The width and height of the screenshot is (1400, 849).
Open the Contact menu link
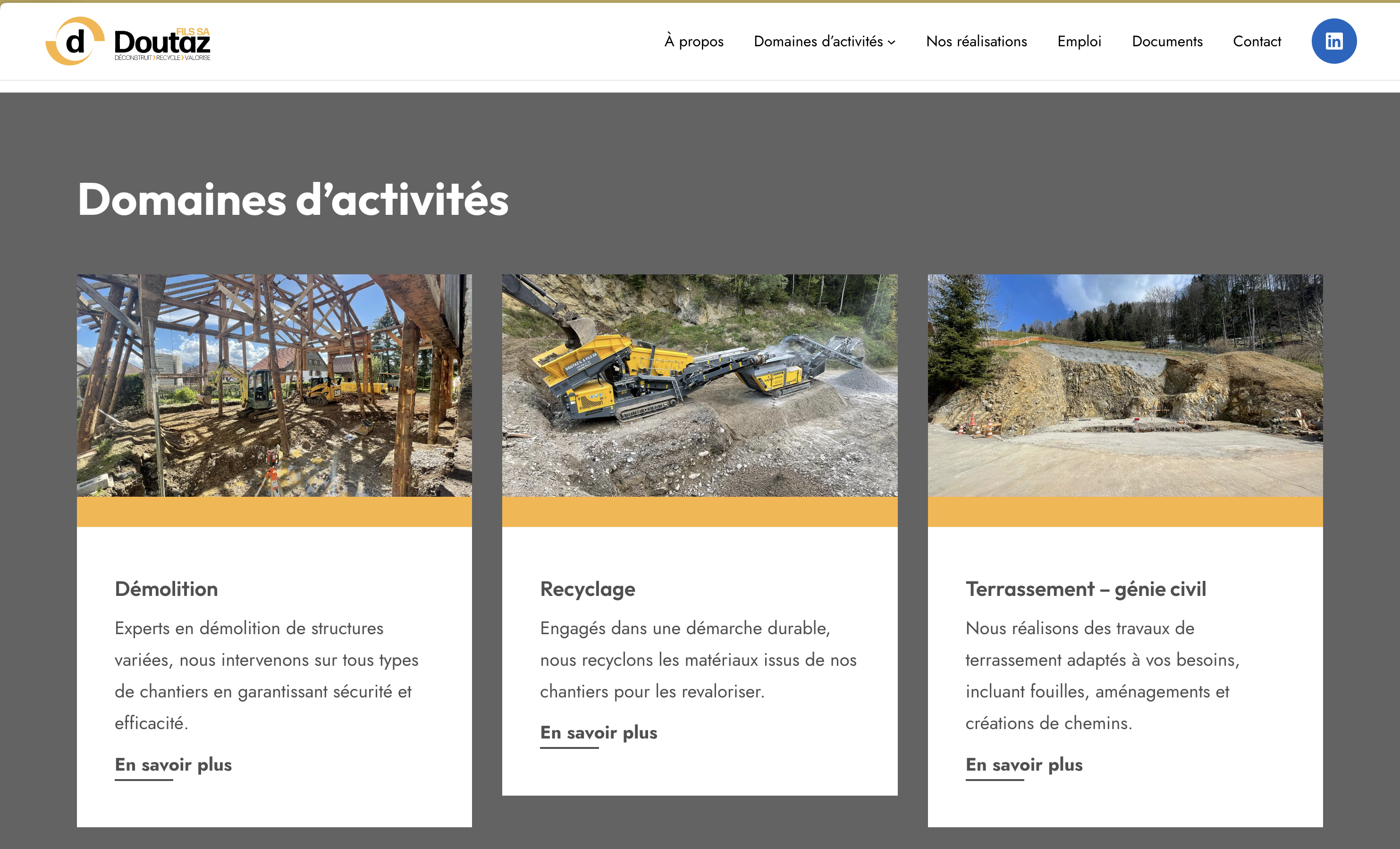(1257, 42)
